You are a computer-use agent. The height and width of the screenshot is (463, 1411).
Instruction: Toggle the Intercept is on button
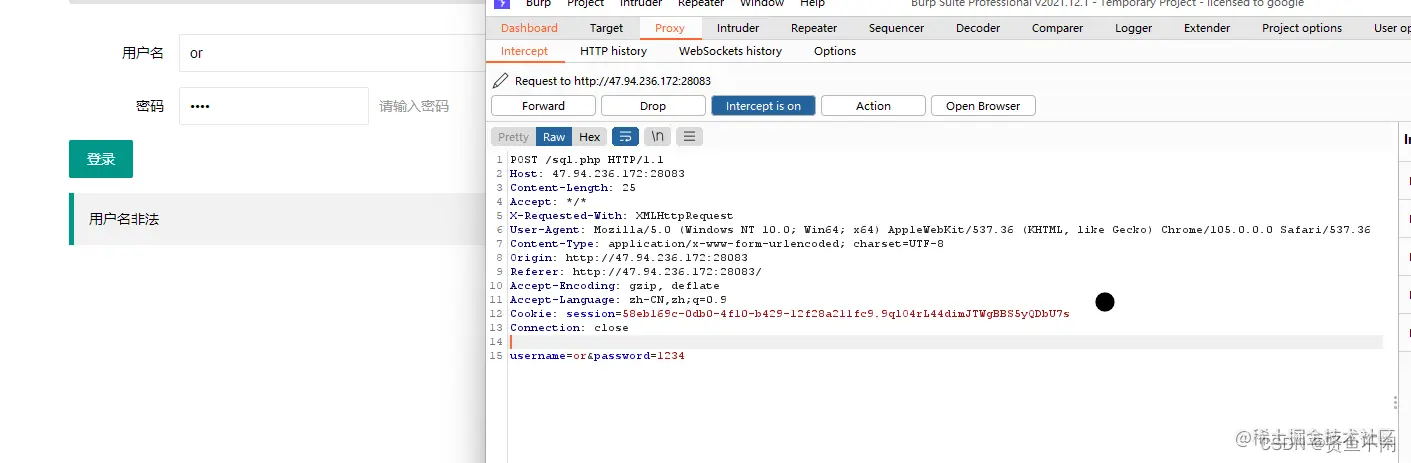coord(763,106)
